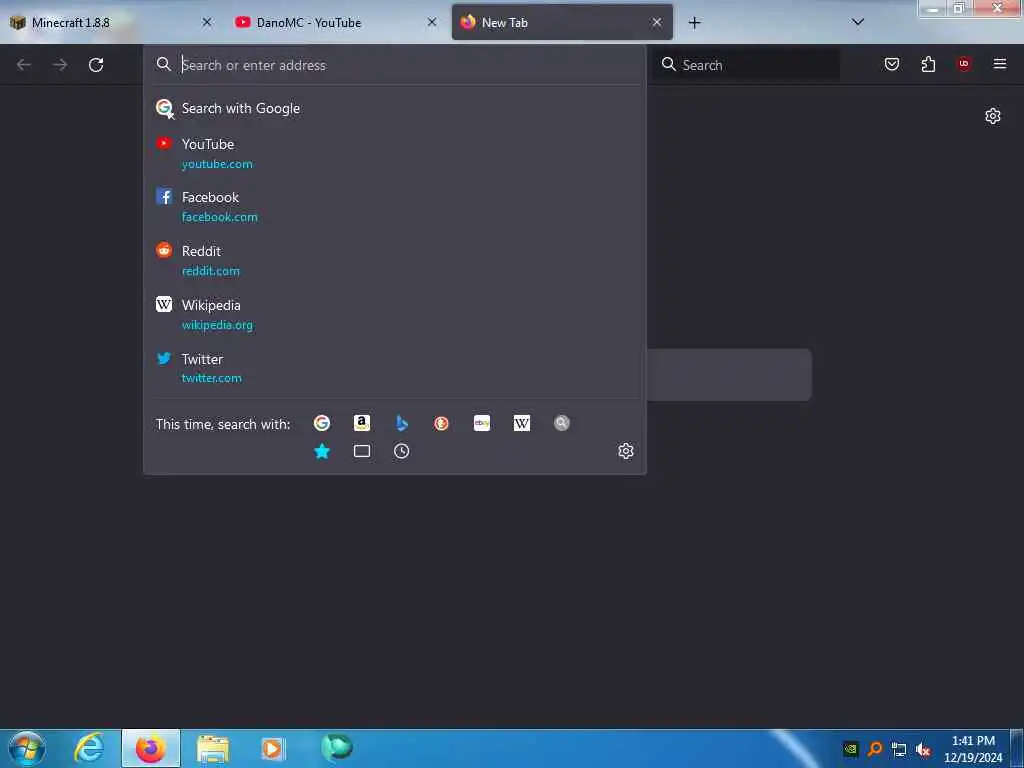The height and width of the screenshot is (768, 1024).
Task: Open the media player taskbar icon
Action: (273, 749)
